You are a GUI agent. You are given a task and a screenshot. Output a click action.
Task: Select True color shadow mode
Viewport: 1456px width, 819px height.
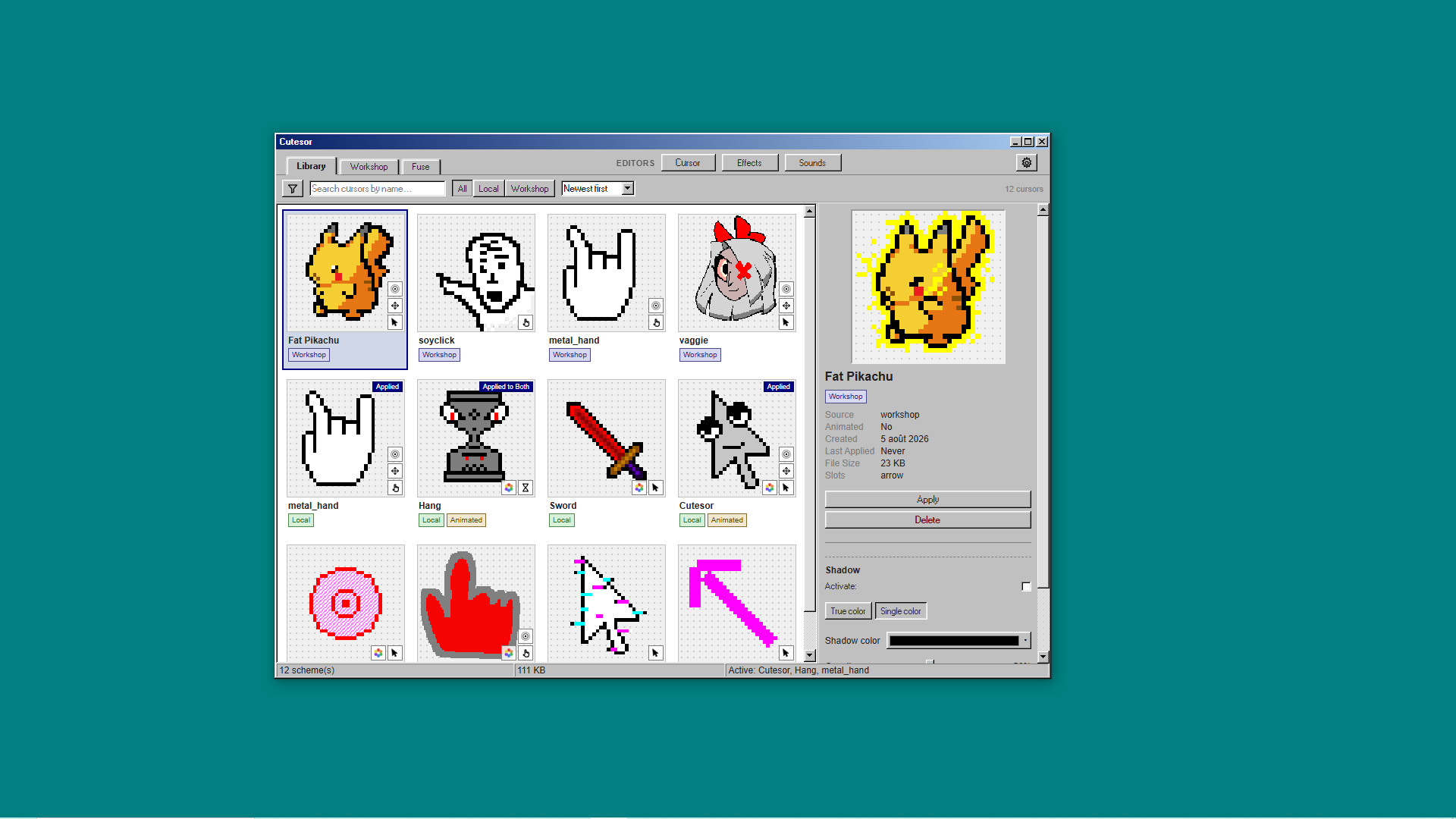(x=848, y=611)
